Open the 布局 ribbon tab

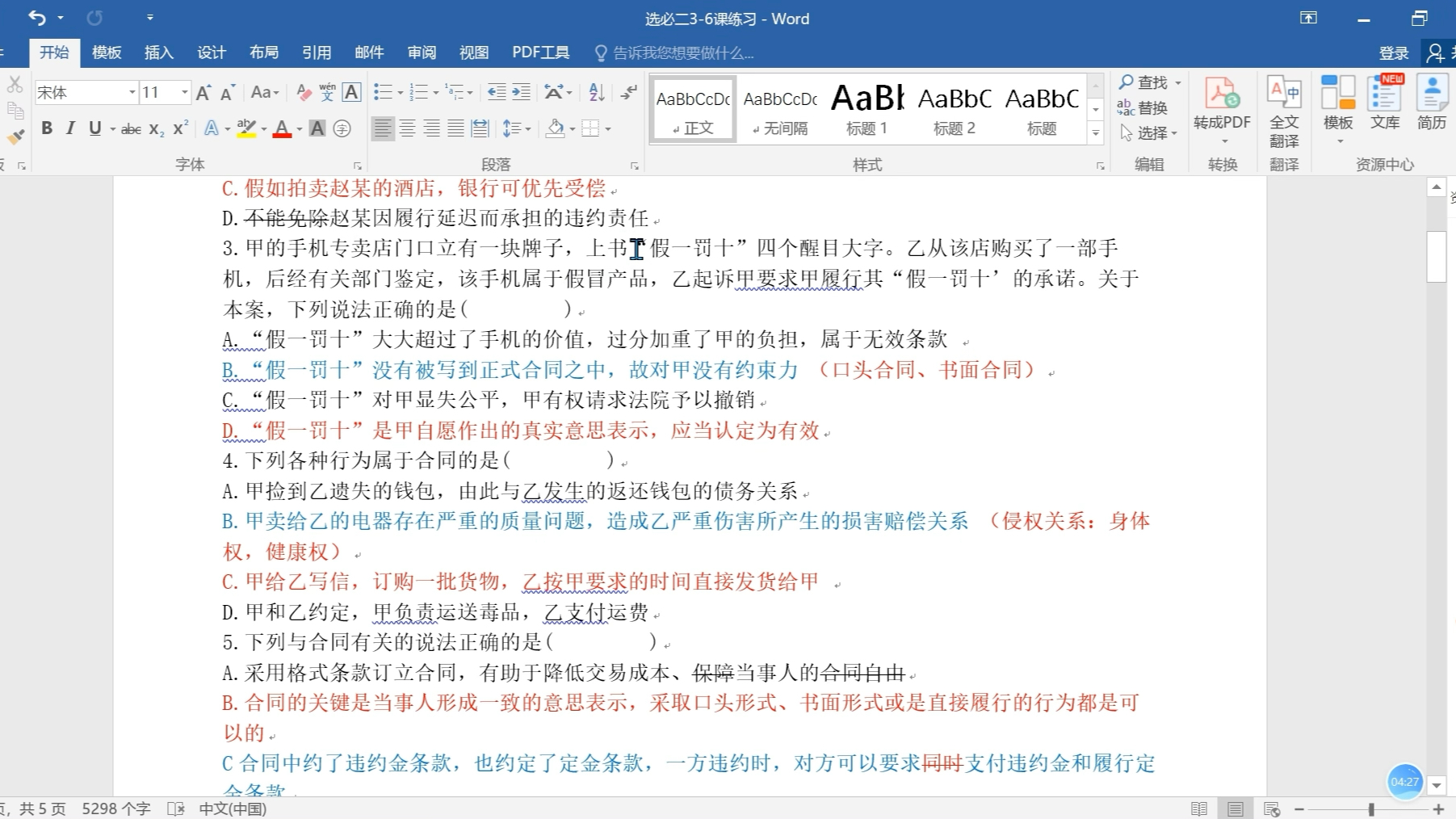[x=264, y=52]
